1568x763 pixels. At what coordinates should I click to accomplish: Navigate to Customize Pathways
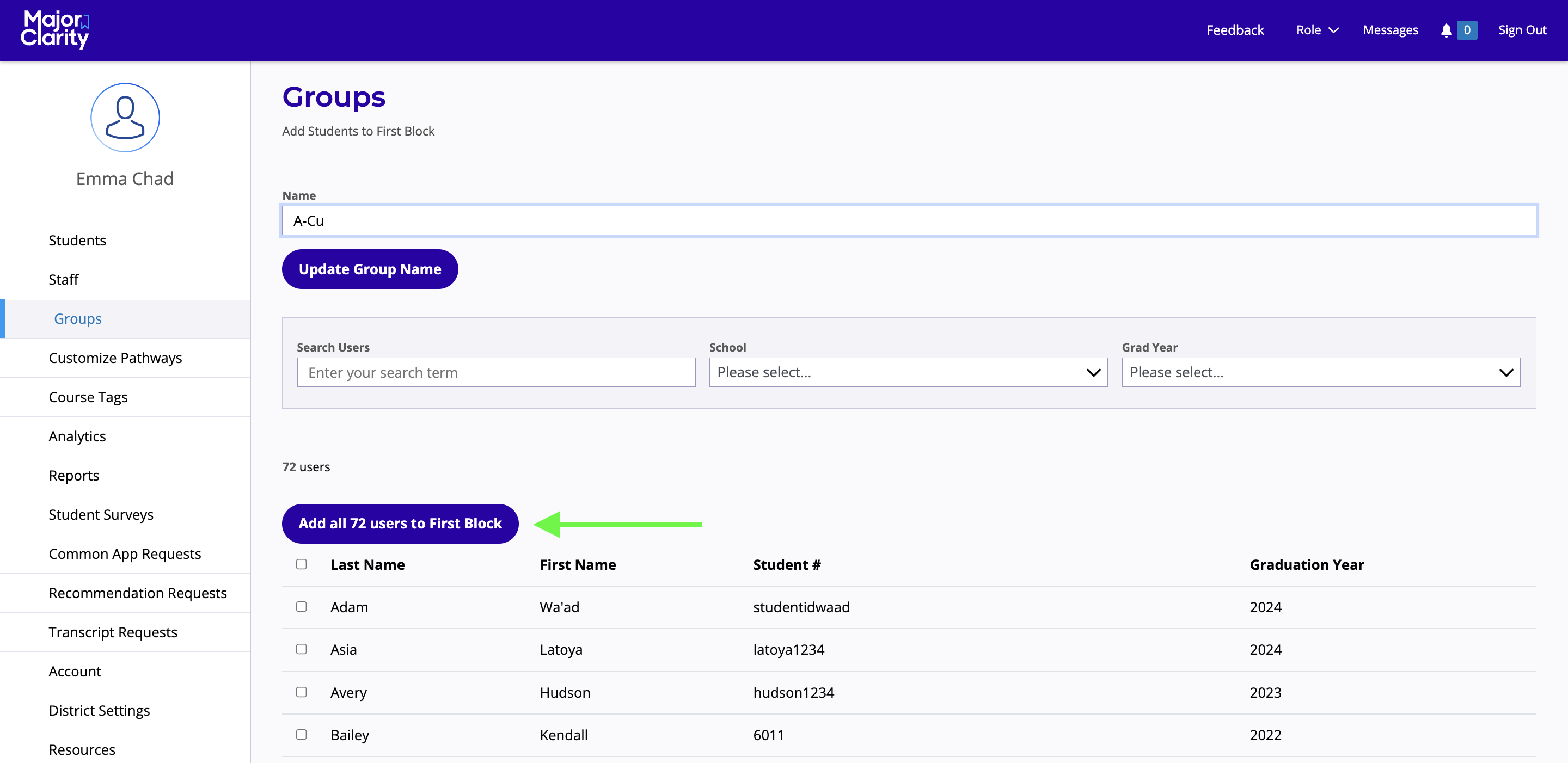click(115, 358)
